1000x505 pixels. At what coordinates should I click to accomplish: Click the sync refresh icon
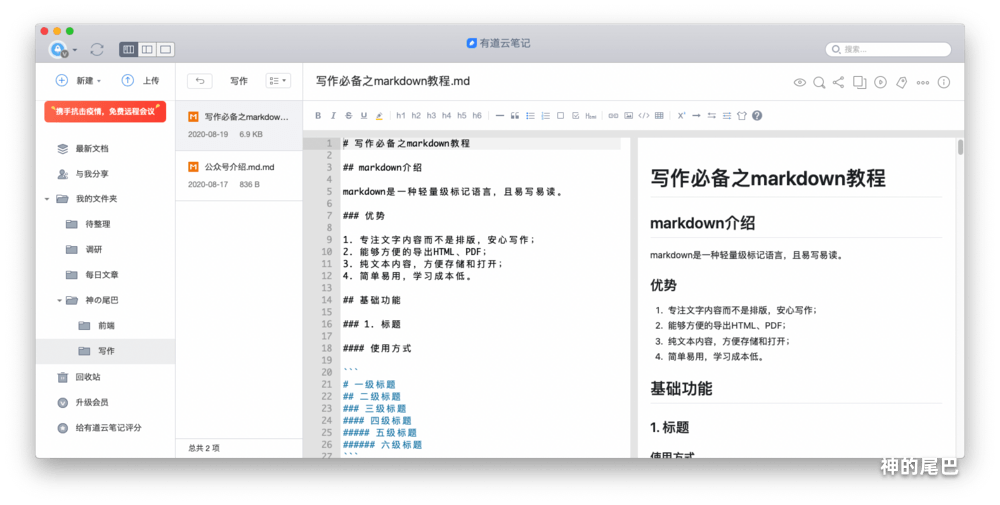pyautogui.click(x=97, y=49)
